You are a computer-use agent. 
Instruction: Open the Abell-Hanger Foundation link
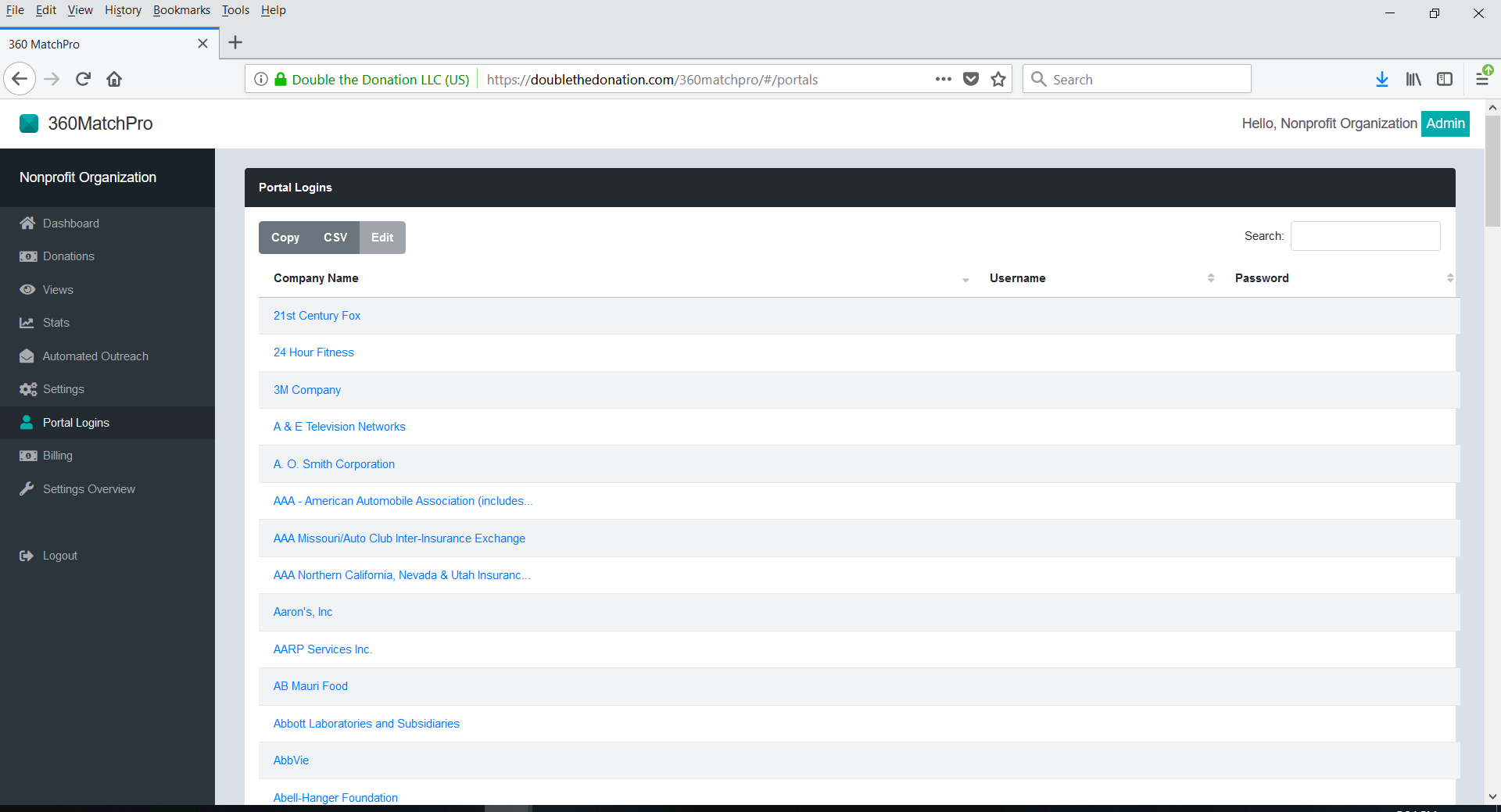pos(335,798)
